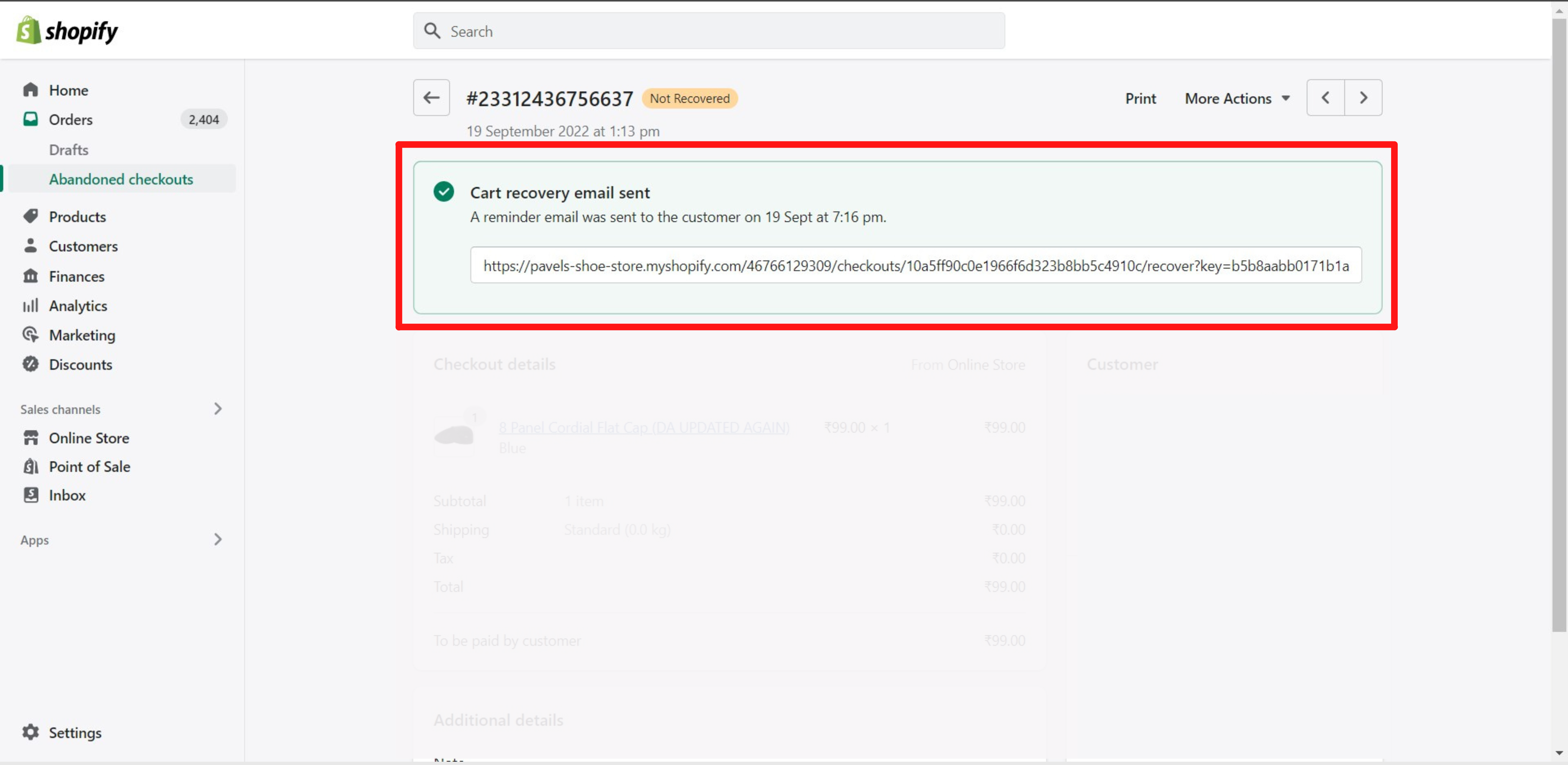
Task: Go to previous checkout chevron
Action: point(1325,97)
